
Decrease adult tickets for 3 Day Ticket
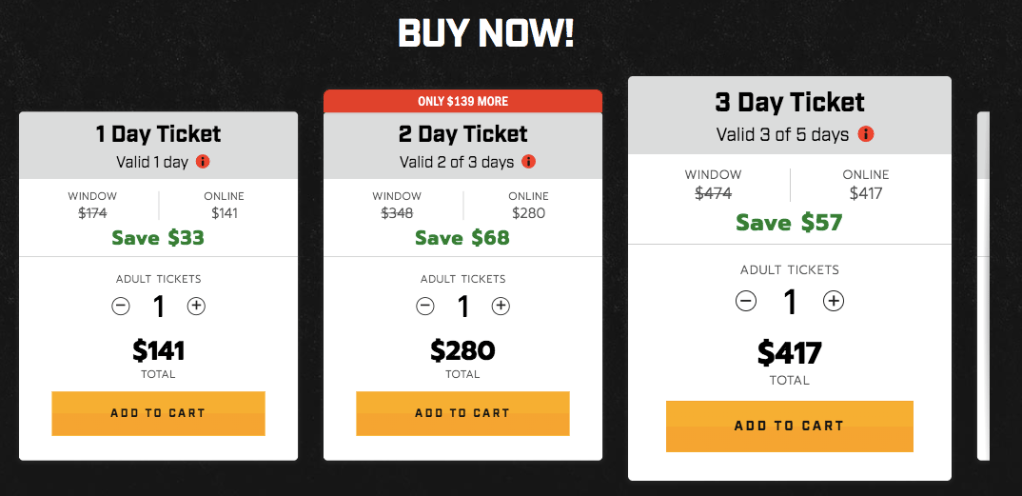746,300
